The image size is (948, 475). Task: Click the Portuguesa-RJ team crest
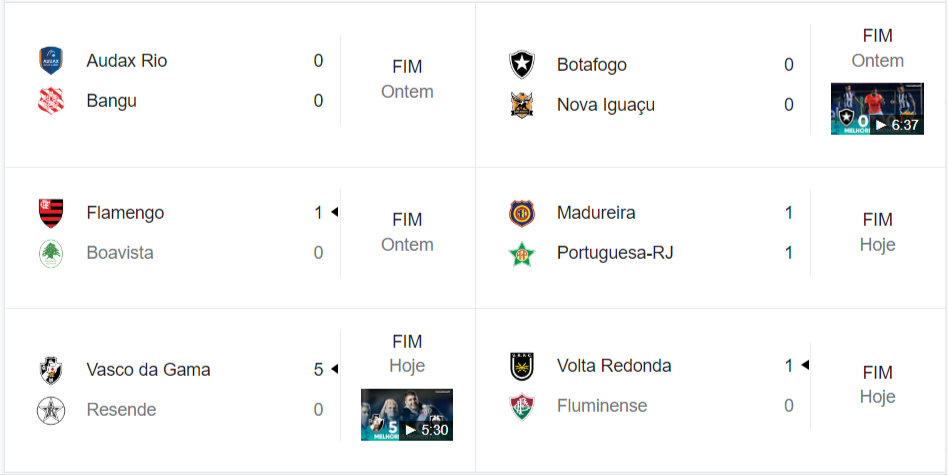coord(521,253)
